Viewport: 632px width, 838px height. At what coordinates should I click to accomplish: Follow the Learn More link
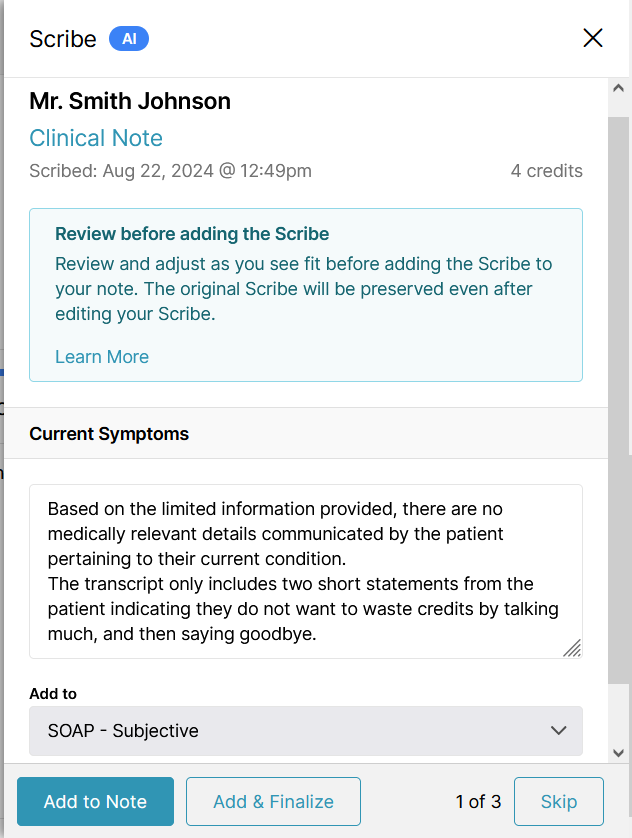(102, 356)
